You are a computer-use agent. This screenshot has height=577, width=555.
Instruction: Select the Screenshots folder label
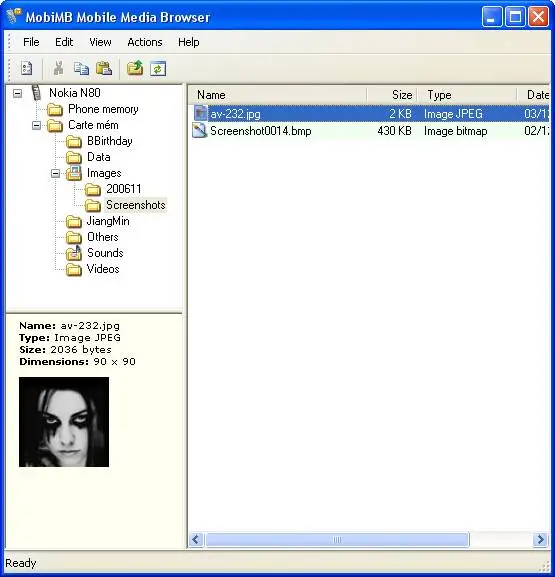click(136, 205)
